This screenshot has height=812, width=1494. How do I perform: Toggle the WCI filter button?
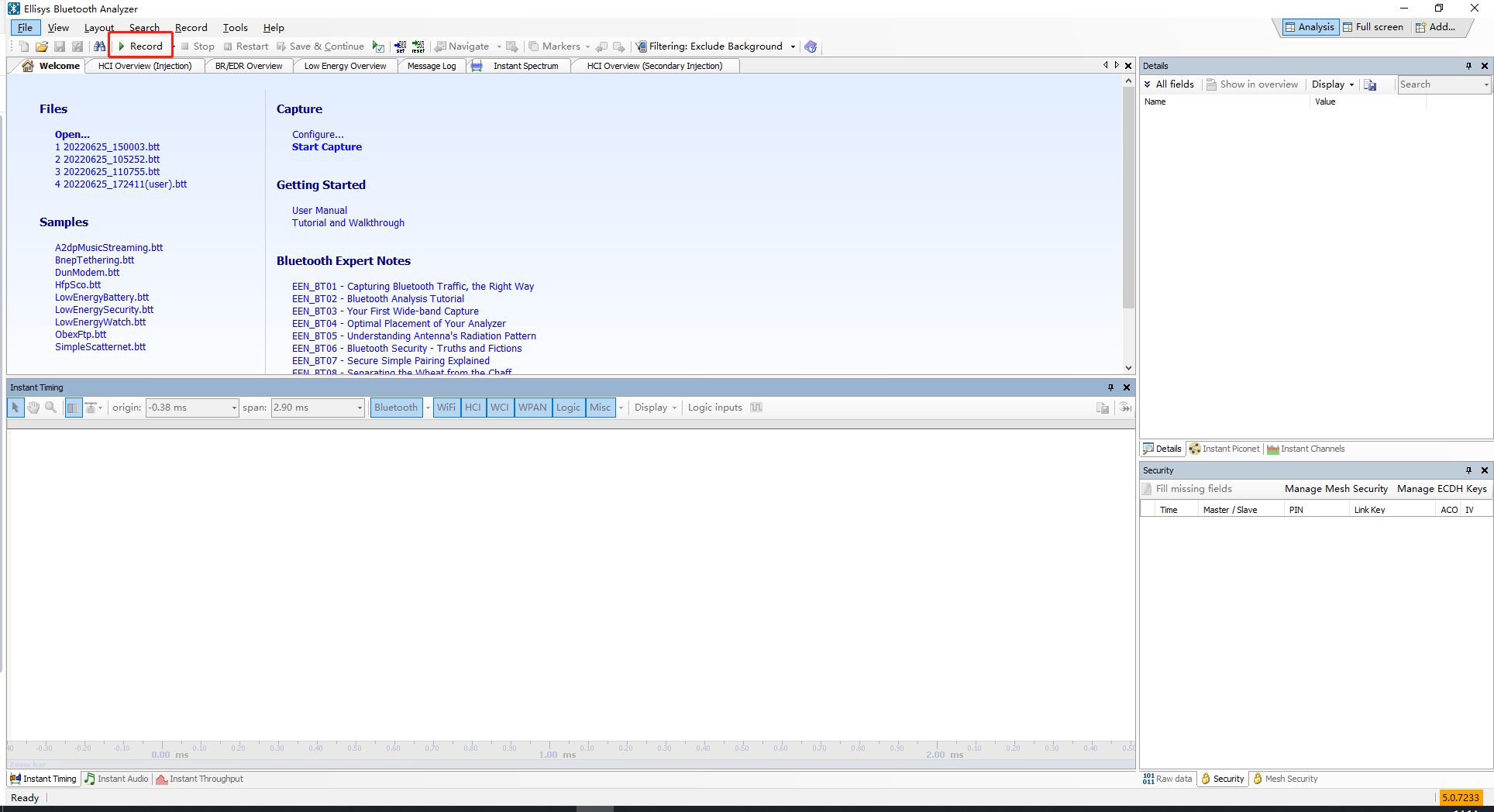tap(500, 408)
